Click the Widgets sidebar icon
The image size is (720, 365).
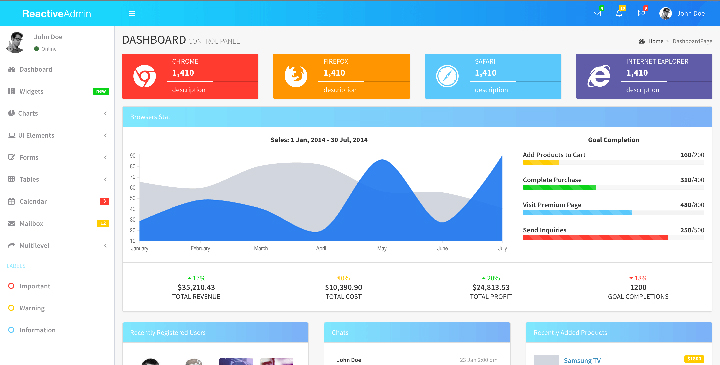[11, 91]
